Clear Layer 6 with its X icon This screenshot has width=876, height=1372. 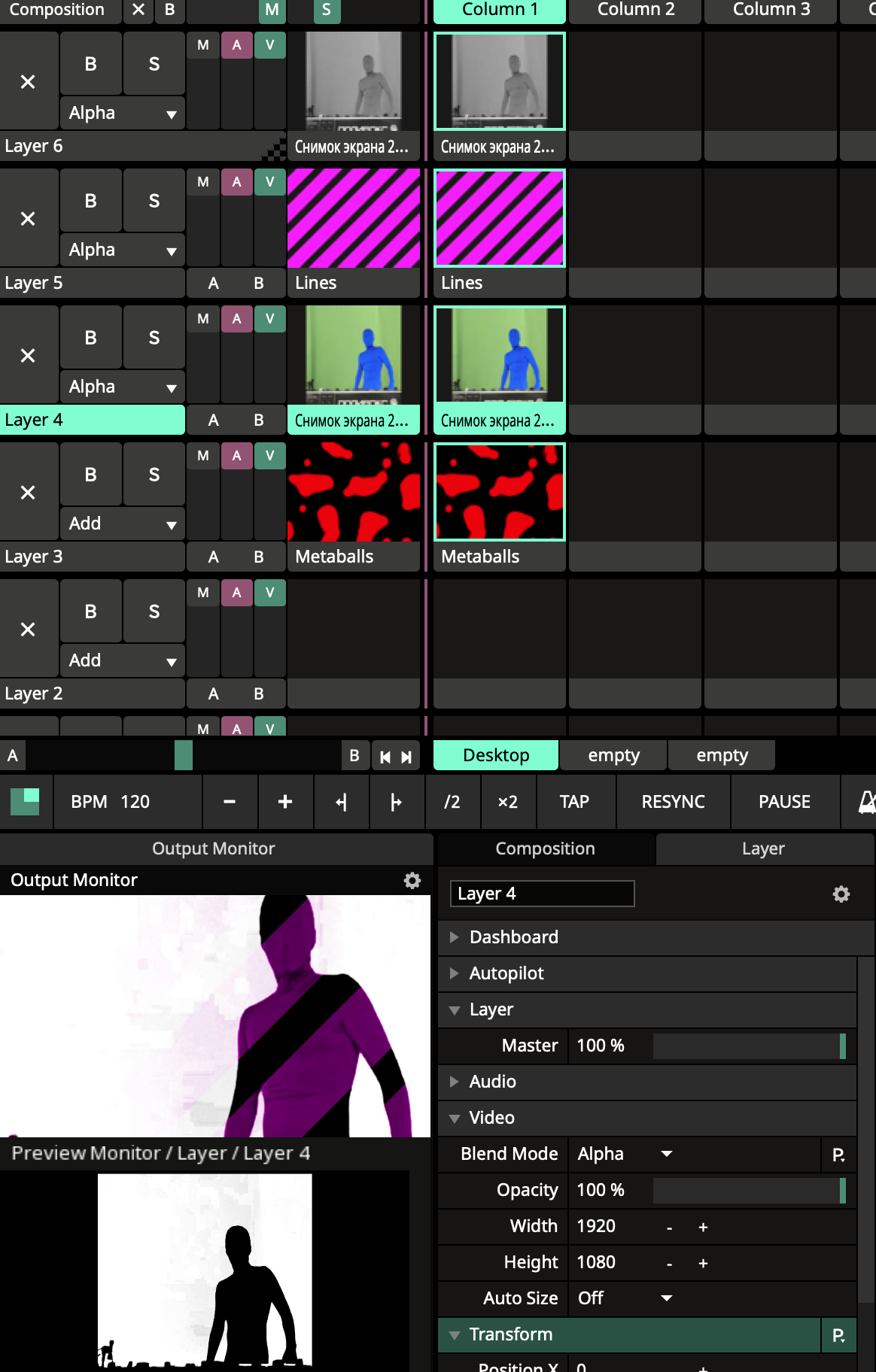click(28, 82)
